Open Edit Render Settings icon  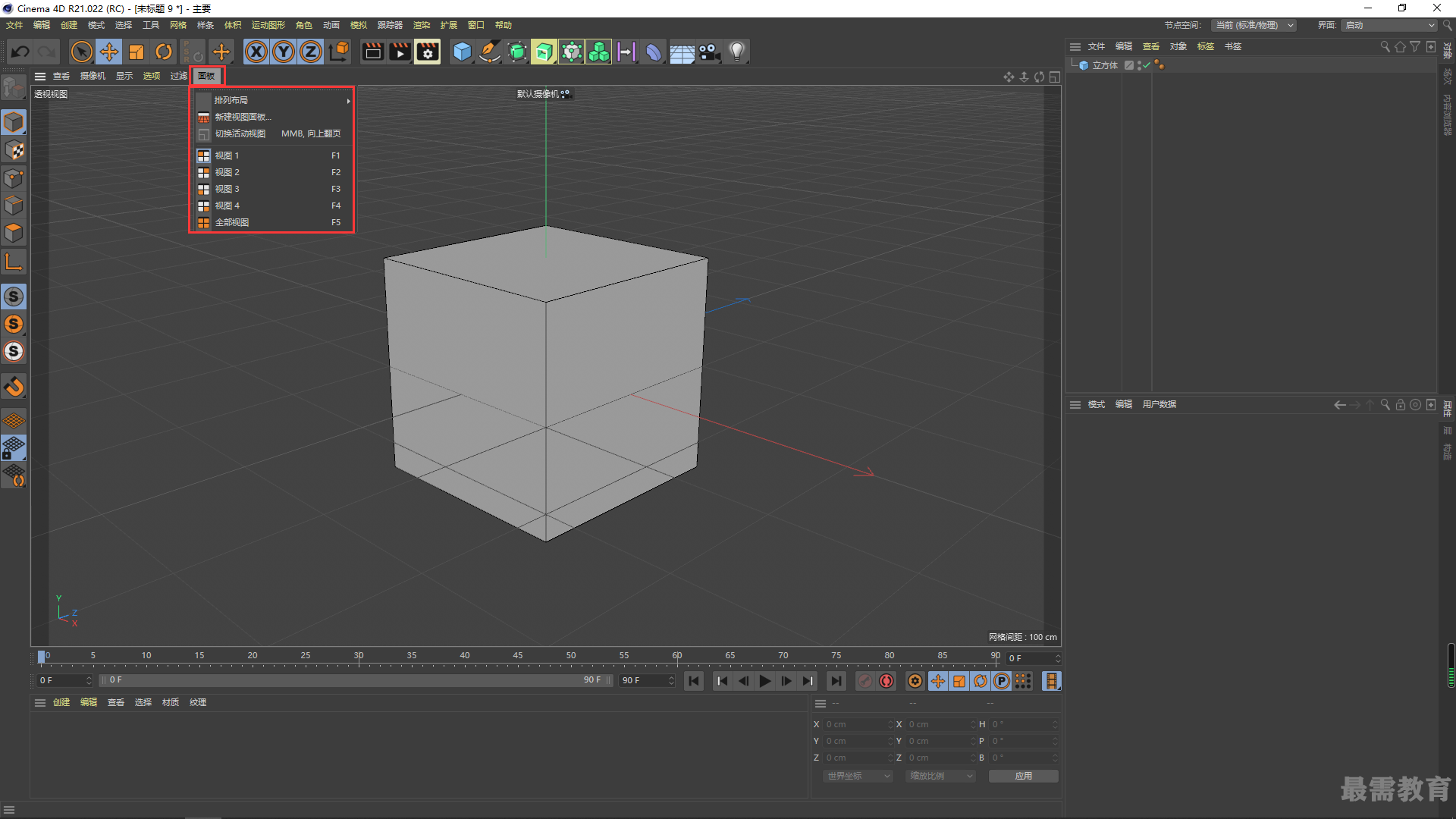tap(428, 52)
